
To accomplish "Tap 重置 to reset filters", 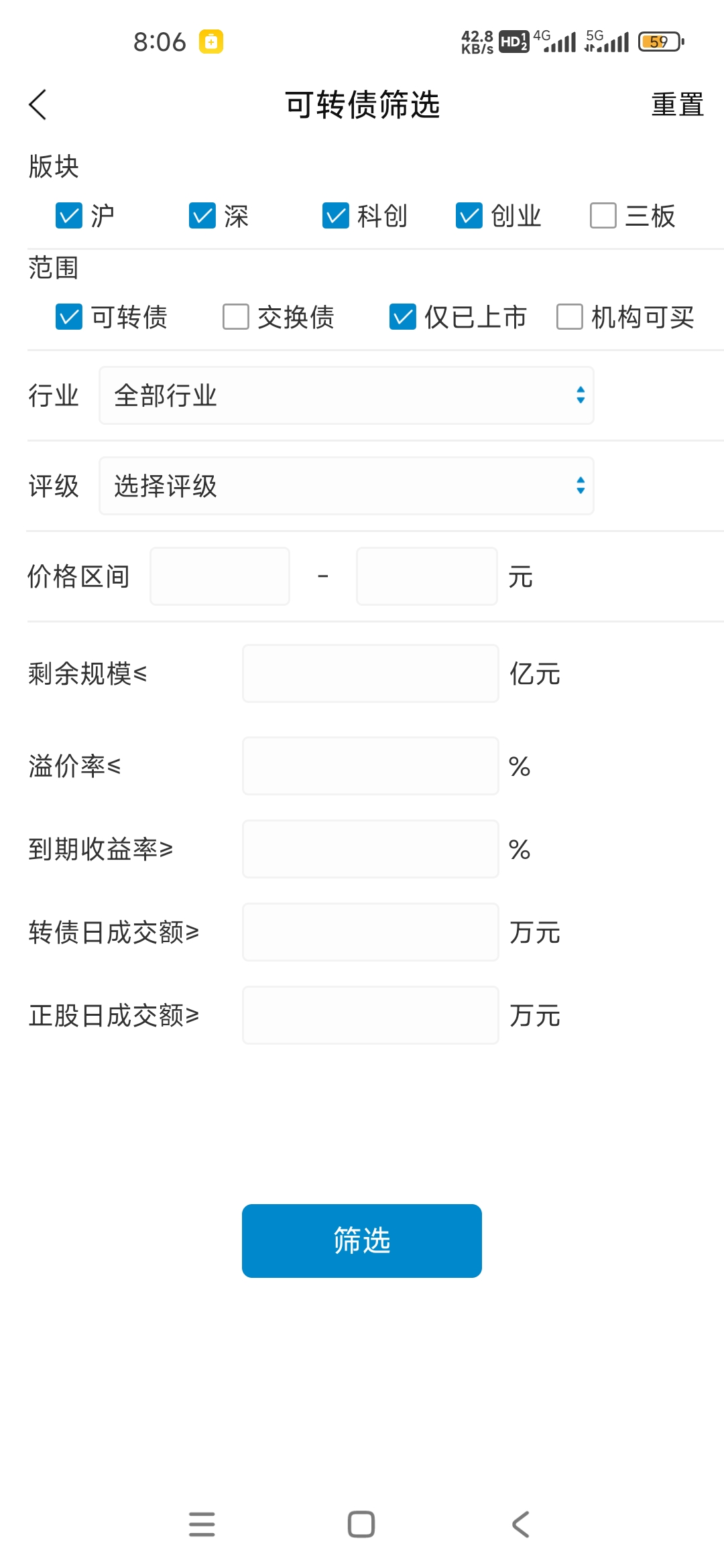I will 677,105.
